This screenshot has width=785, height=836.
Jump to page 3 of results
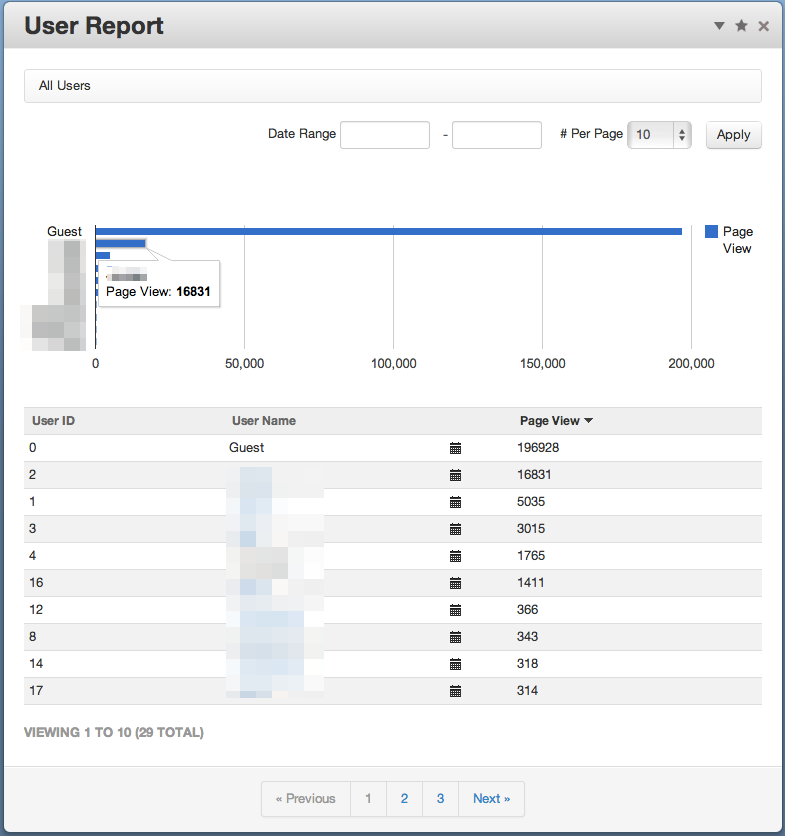440,798
